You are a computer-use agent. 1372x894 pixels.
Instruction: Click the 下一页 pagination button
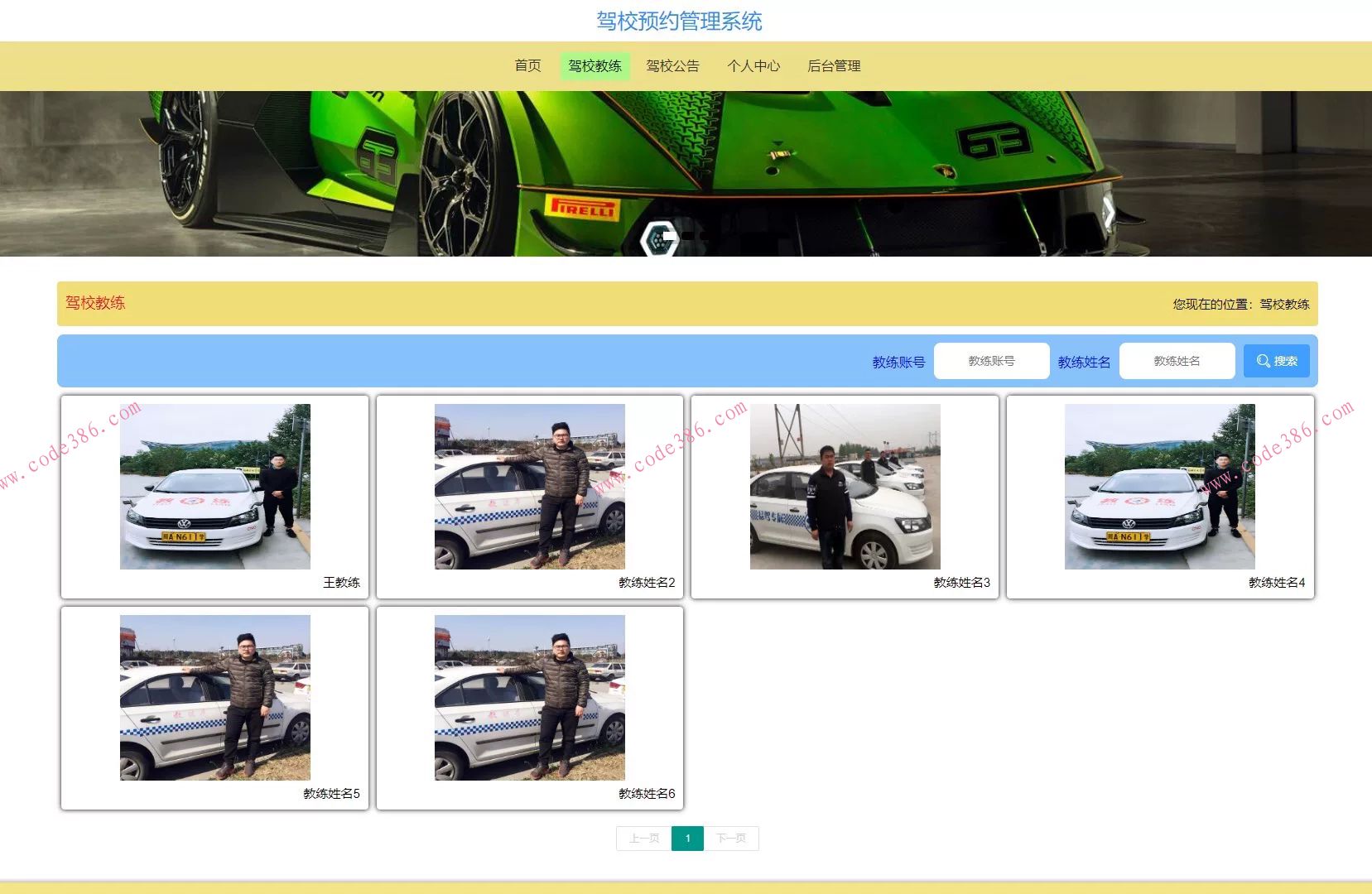coord(731,839)
